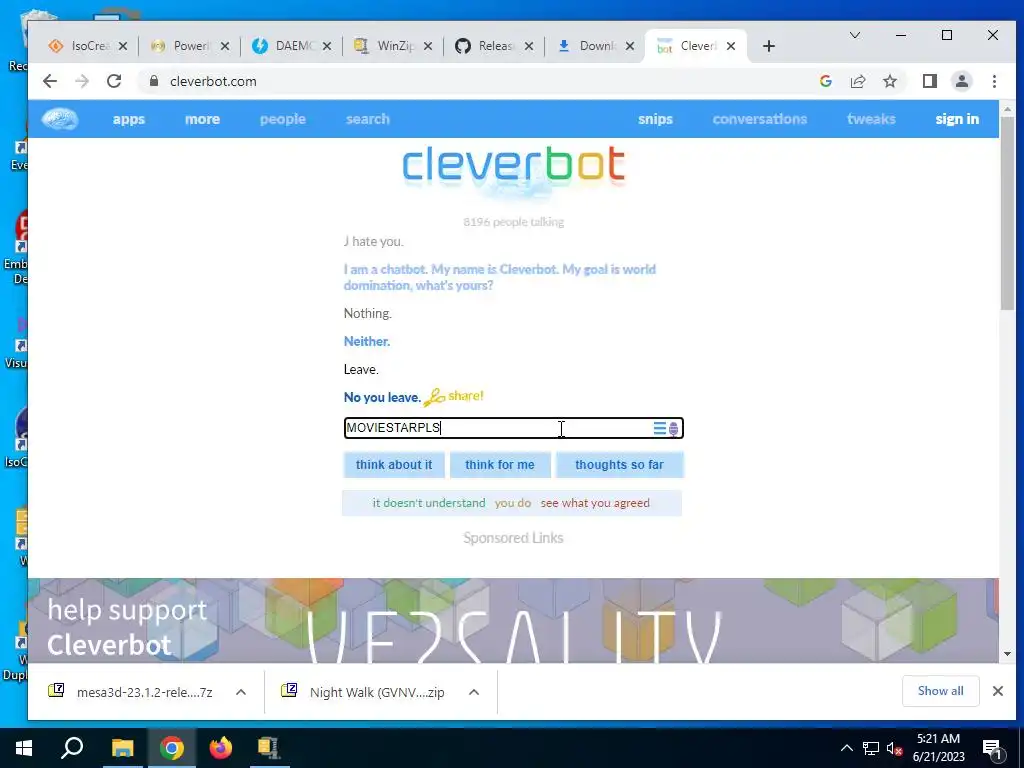The height and width of the screenshot is (768, 1024).
Task: Open the Chrome profile avatar icon
Action: click(x=962, y=81)
